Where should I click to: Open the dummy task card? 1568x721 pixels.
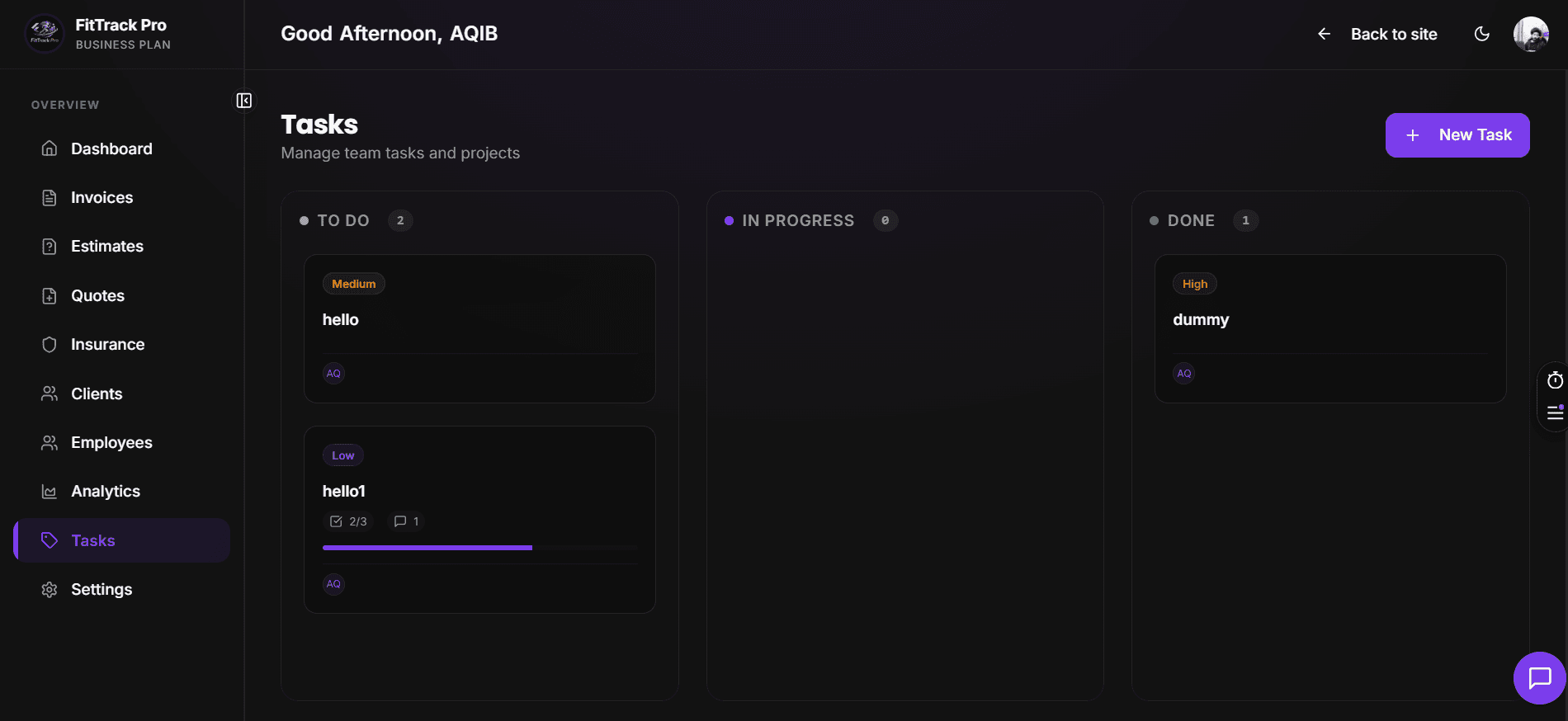pos(1329,320)
